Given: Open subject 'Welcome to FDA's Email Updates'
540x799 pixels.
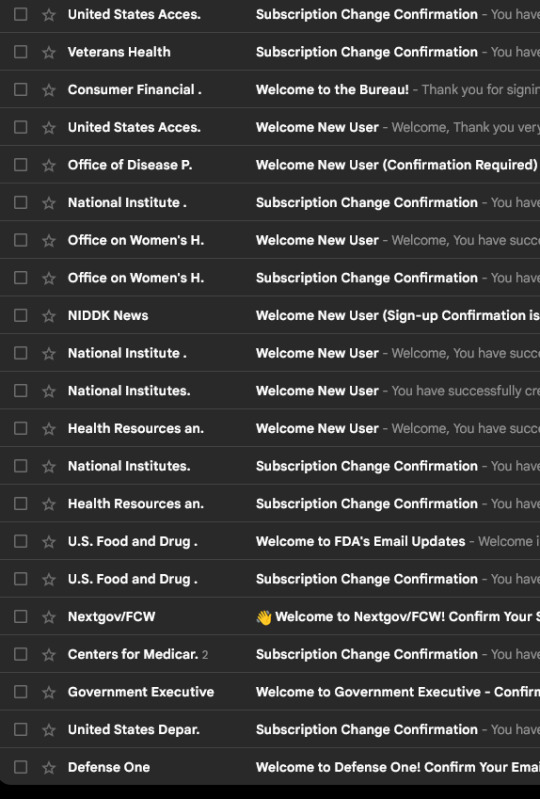Looking at the screenshot, I should click(x=361, y=542).
